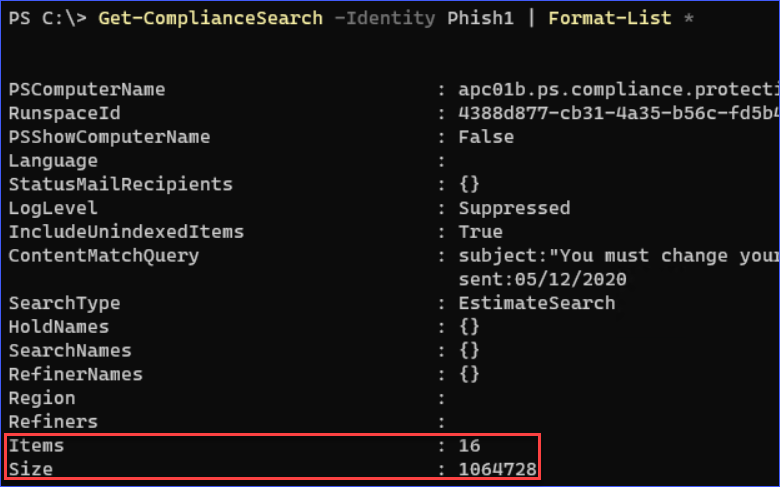Screen dimensions: 780x487
Task: Click the RunspaceId GUID value
Action: (x=618, y=113)
